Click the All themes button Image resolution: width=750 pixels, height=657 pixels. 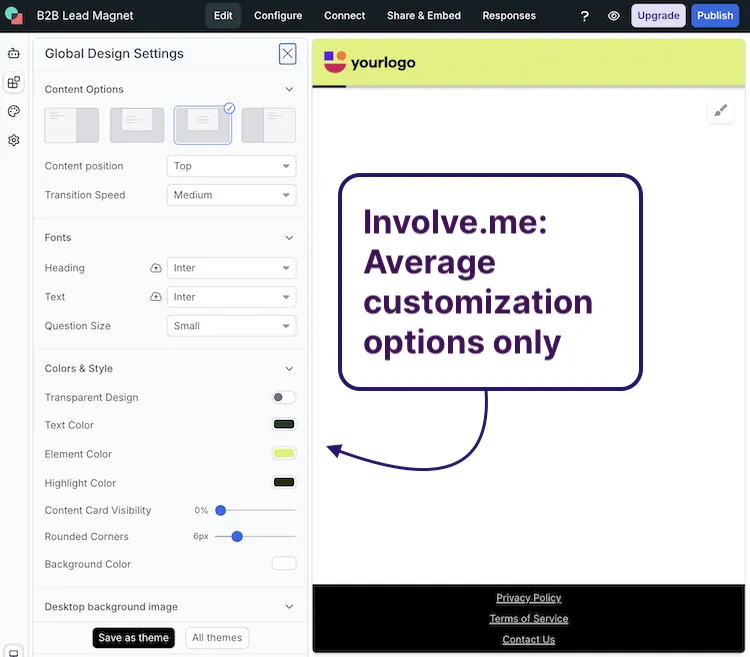[217, 638]
